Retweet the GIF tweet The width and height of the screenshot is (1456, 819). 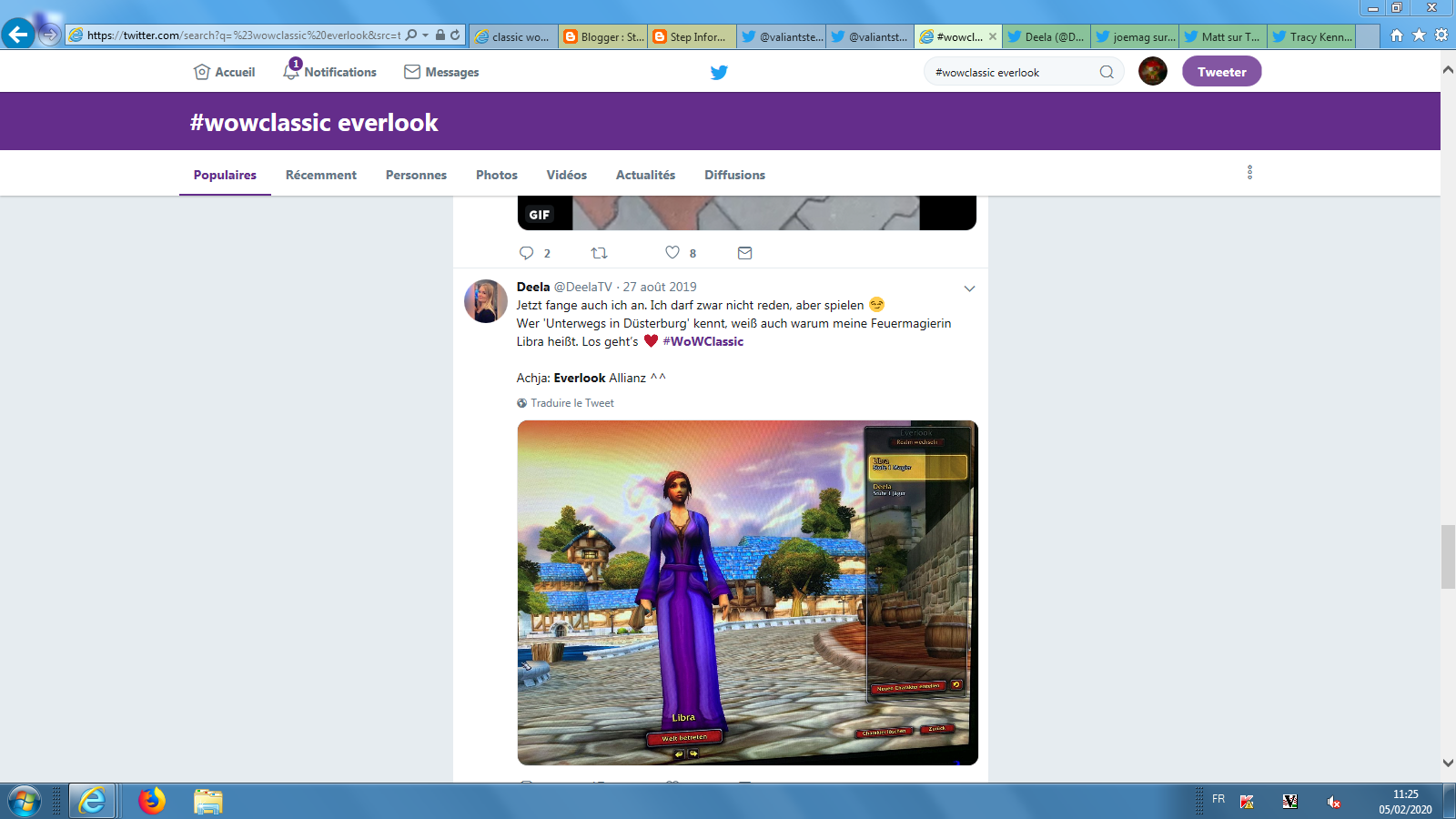click(599, 253)
